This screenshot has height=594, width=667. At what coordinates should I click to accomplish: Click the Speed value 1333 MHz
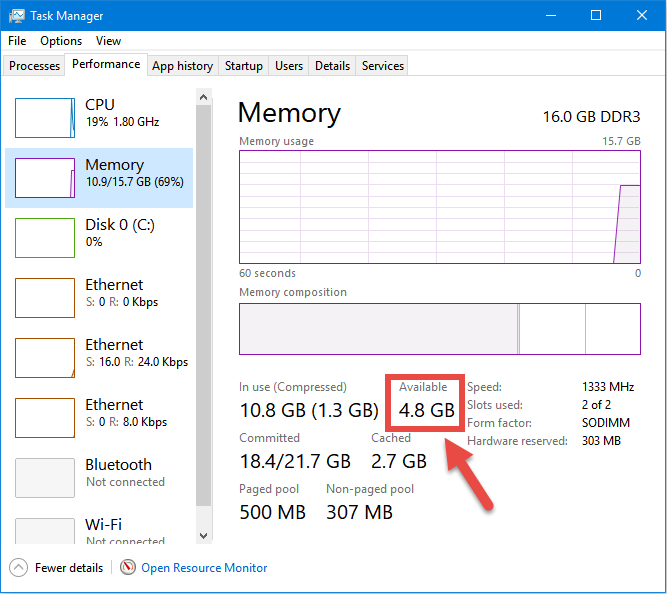(608, 387)
